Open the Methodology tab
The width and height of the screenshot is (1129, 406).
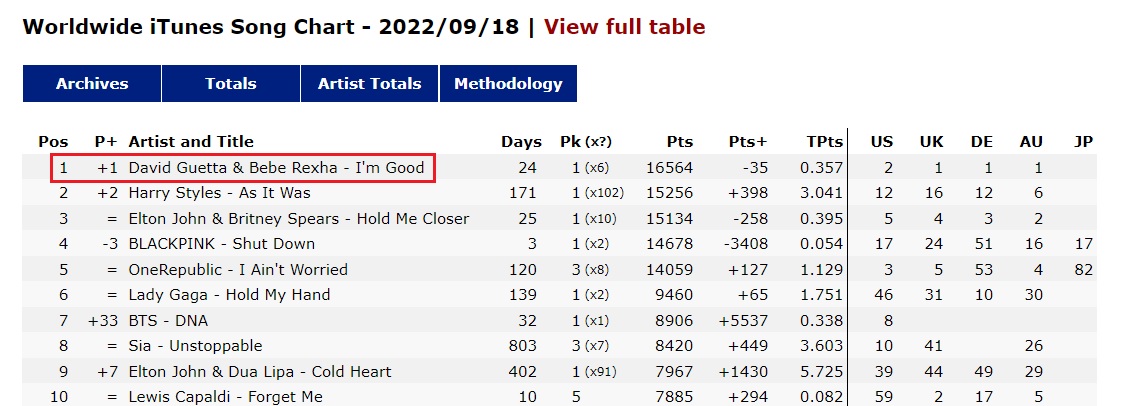pyautogui.click(x=508, y=84)
